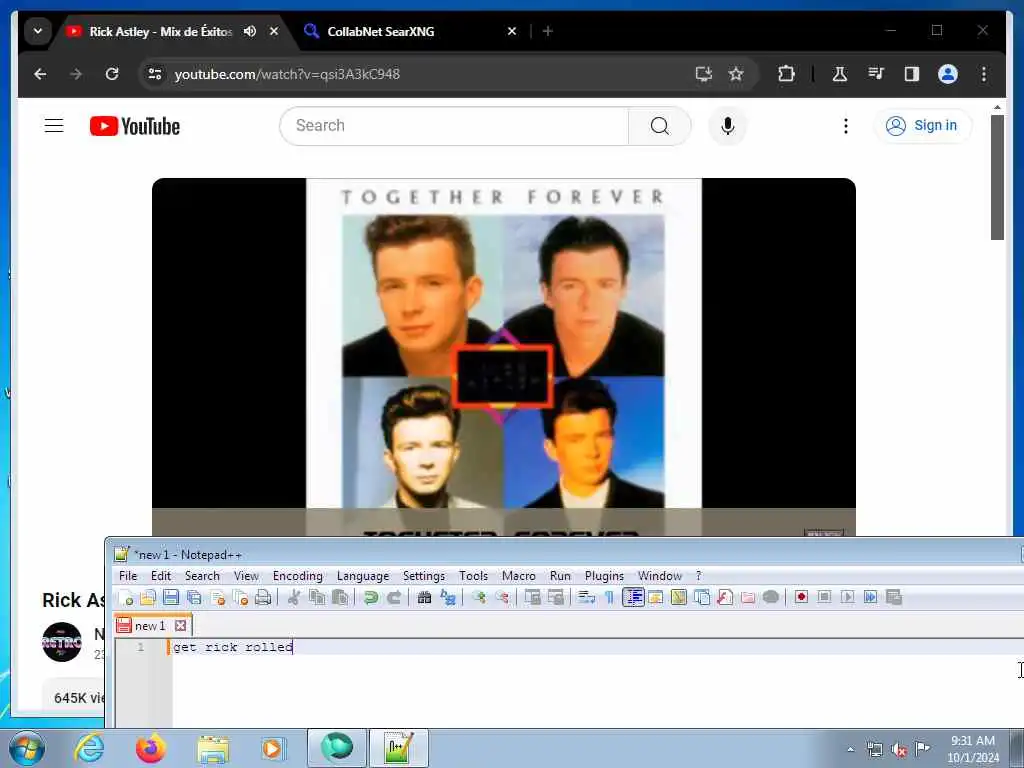Click the Cut scissors icon in Notepad++
The height and width of the screenshot is (768, 1024).
pyautogui.click(x=294, y=598)
